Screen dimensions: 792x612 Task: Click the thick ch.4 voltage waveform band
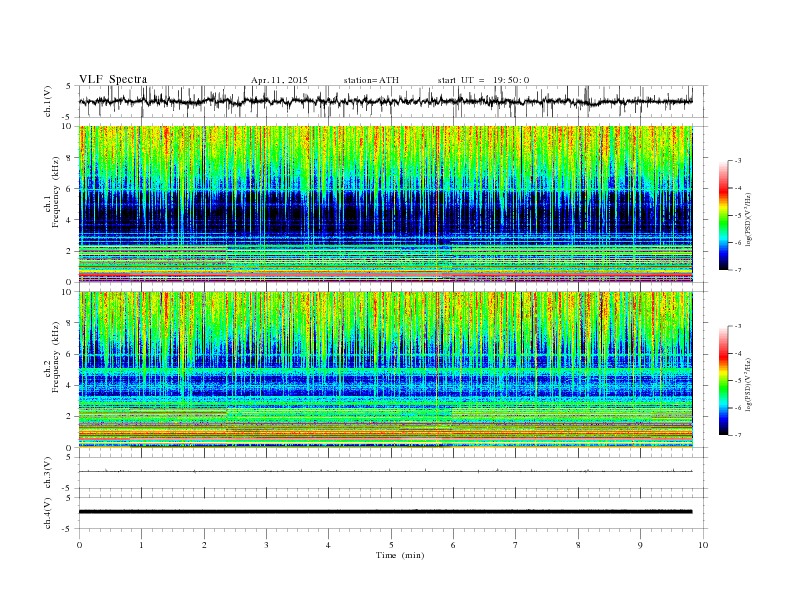click(x=385, y=512)
